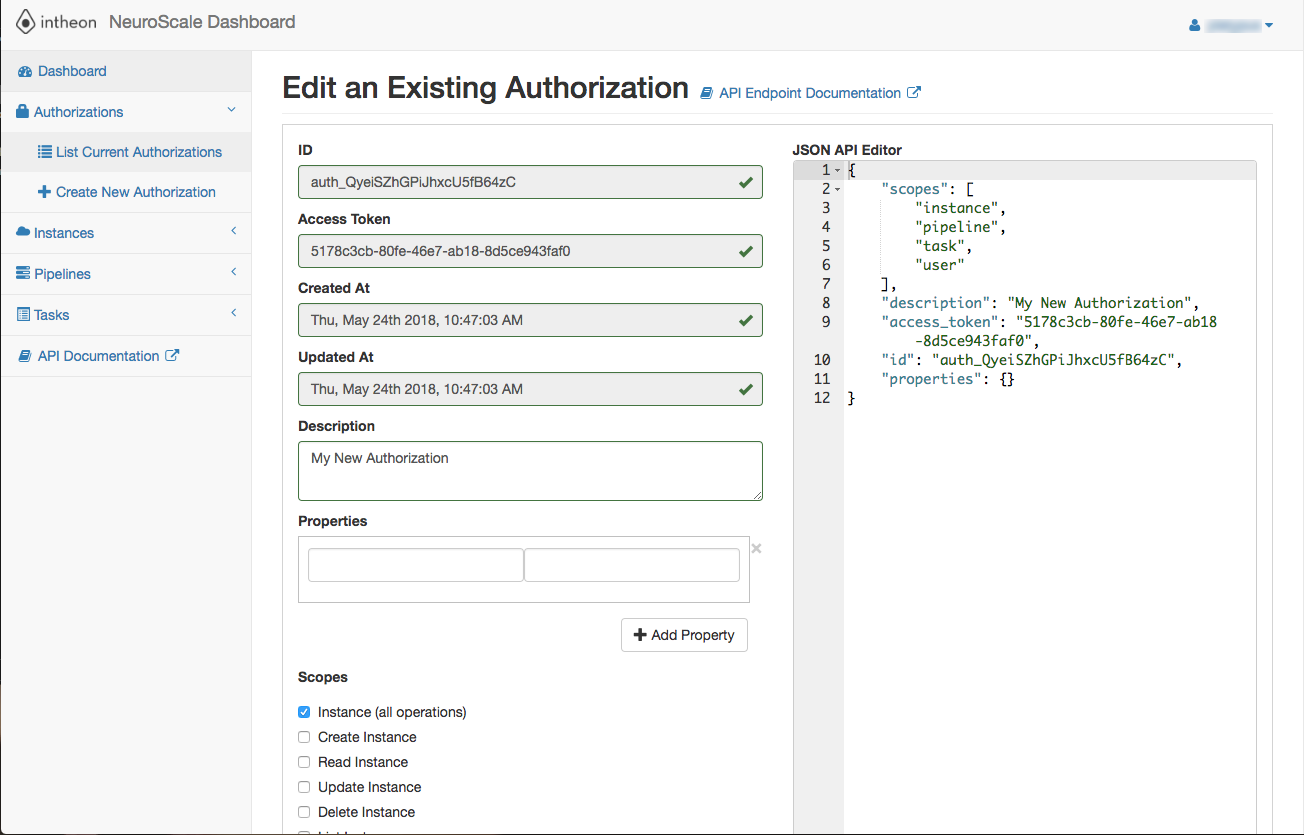This screenshot has height=835, width=1304.
Task: Click into the Description text area
Action: [x=530, y=471]
